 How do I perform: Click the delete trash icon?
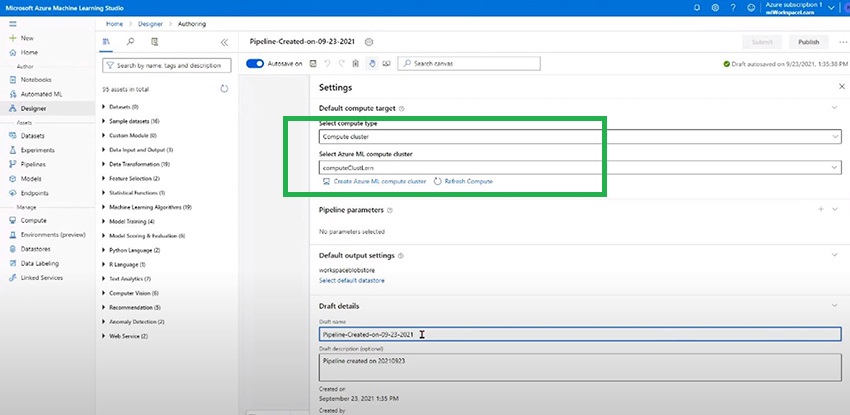coord(356,63)
